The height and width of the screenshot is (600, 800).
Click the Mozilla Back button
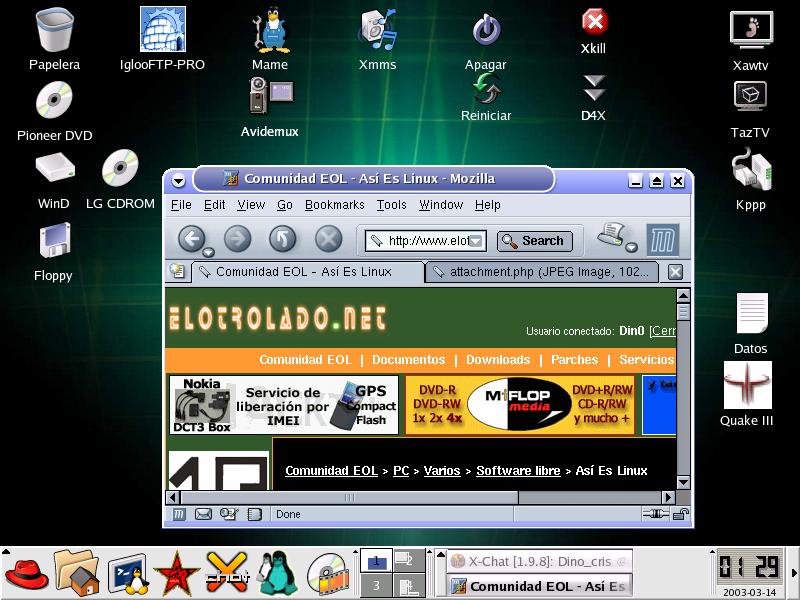(x=191, y=238)
